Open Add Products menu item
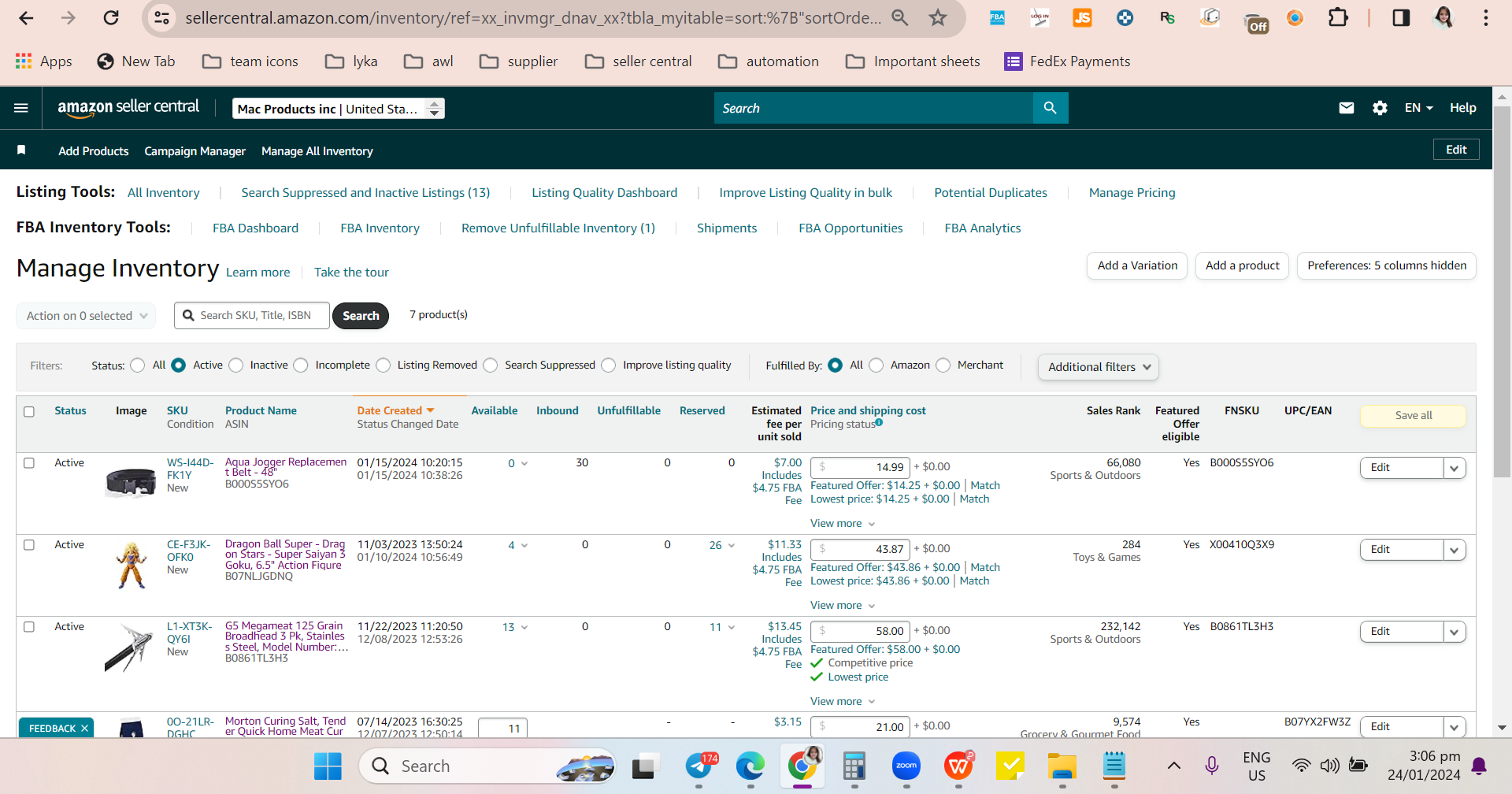Viewport: 1512px width, 794px height. 94,151
